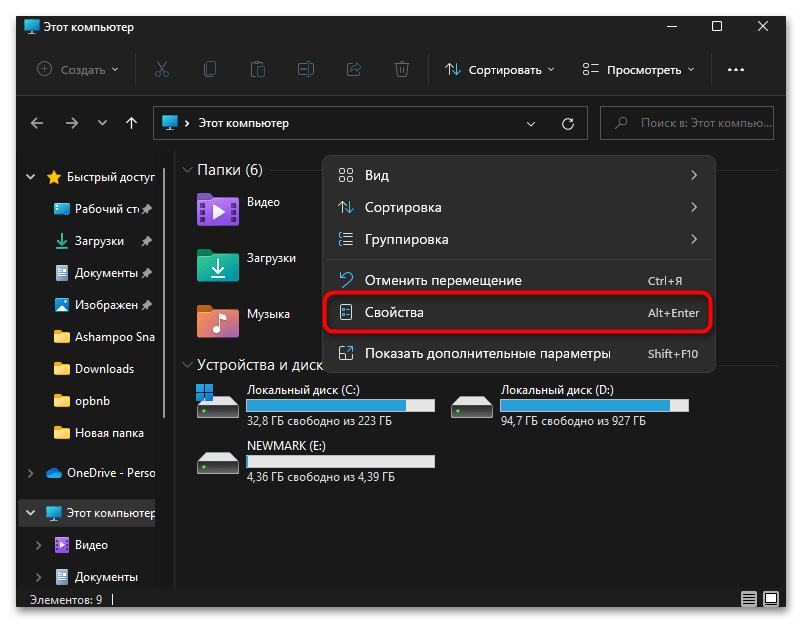Expand Документы under Этот компьютер
802x623 pixels.
38,577
